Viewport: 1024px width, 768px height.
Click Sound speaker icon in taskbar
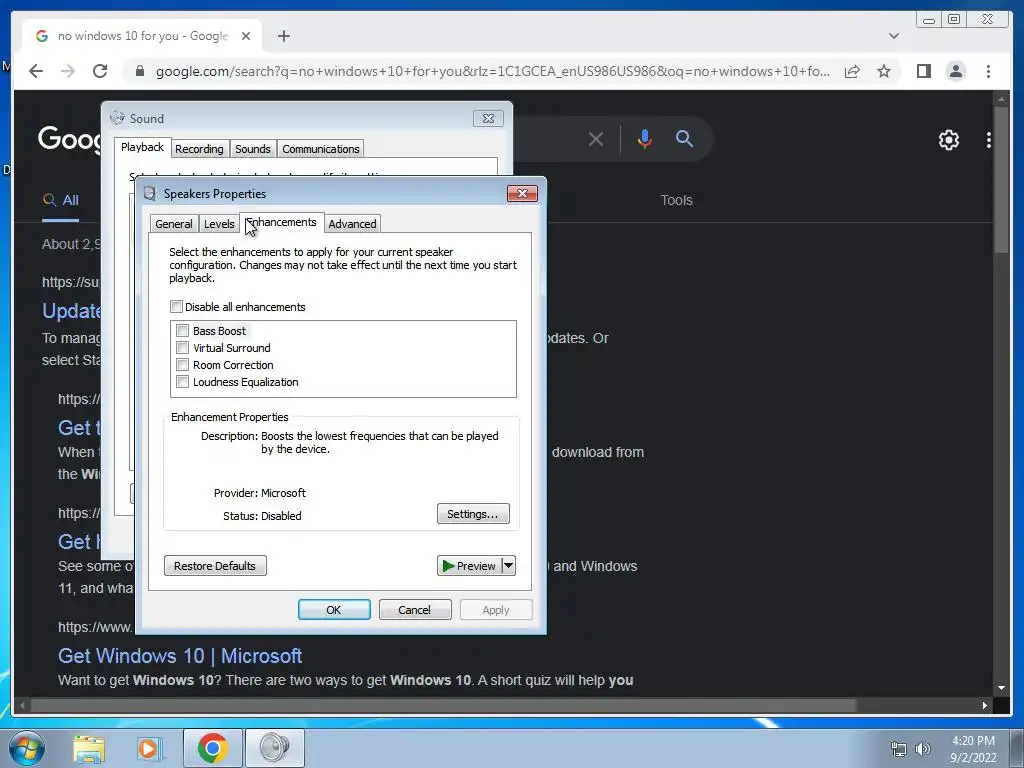click(x=274, y=748)
